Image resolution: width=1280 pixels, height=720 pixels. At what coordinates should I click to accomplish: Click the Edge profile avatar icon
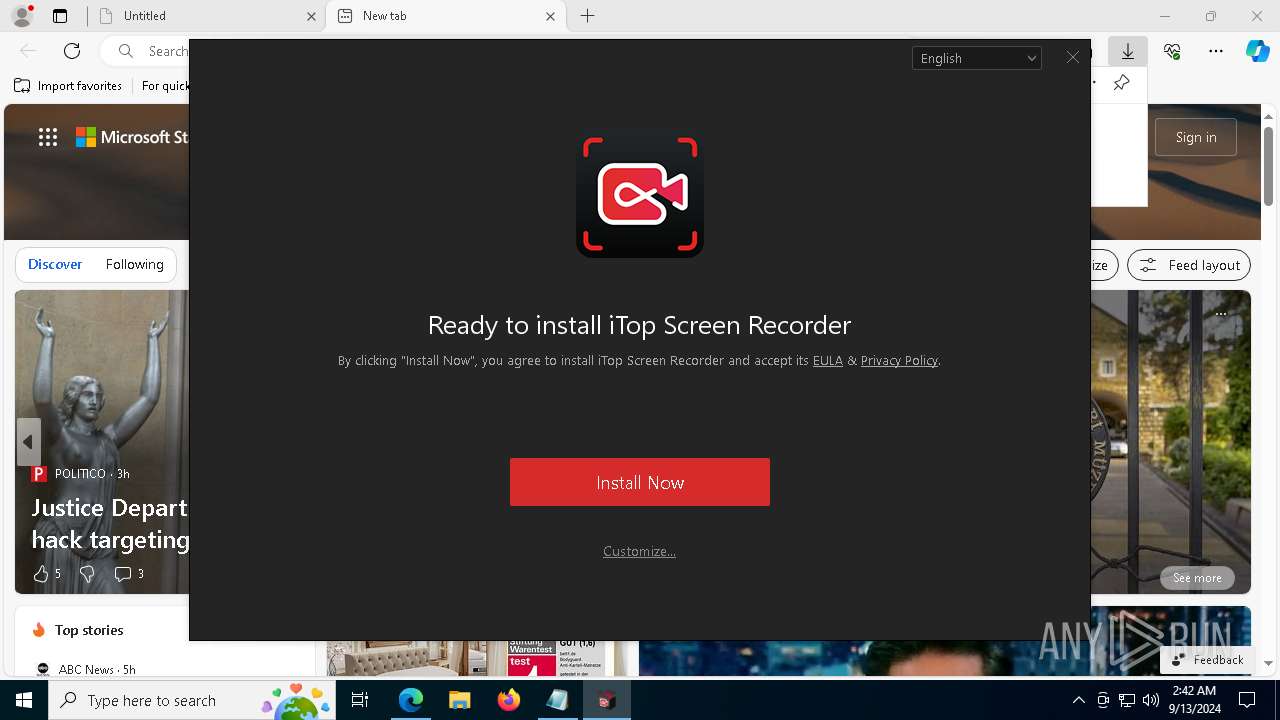(21, 16)
